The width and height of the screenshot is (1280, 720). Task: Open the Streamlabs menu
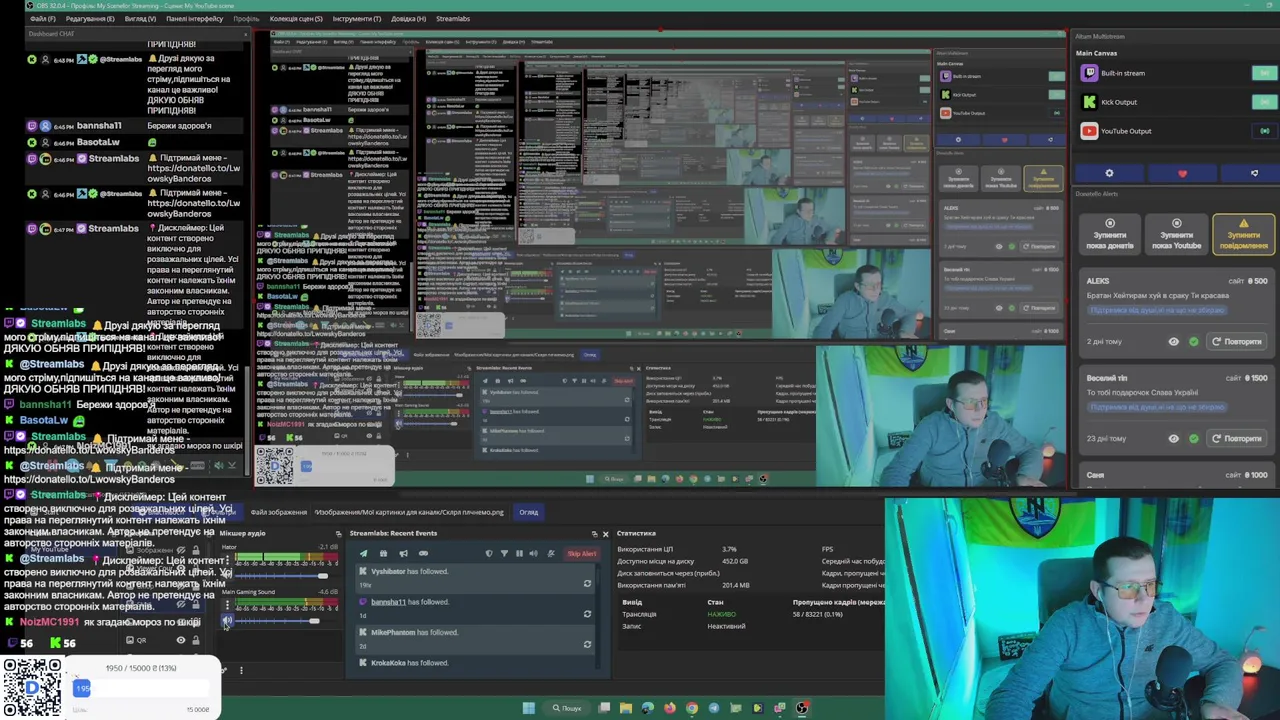tap(453, 19)
